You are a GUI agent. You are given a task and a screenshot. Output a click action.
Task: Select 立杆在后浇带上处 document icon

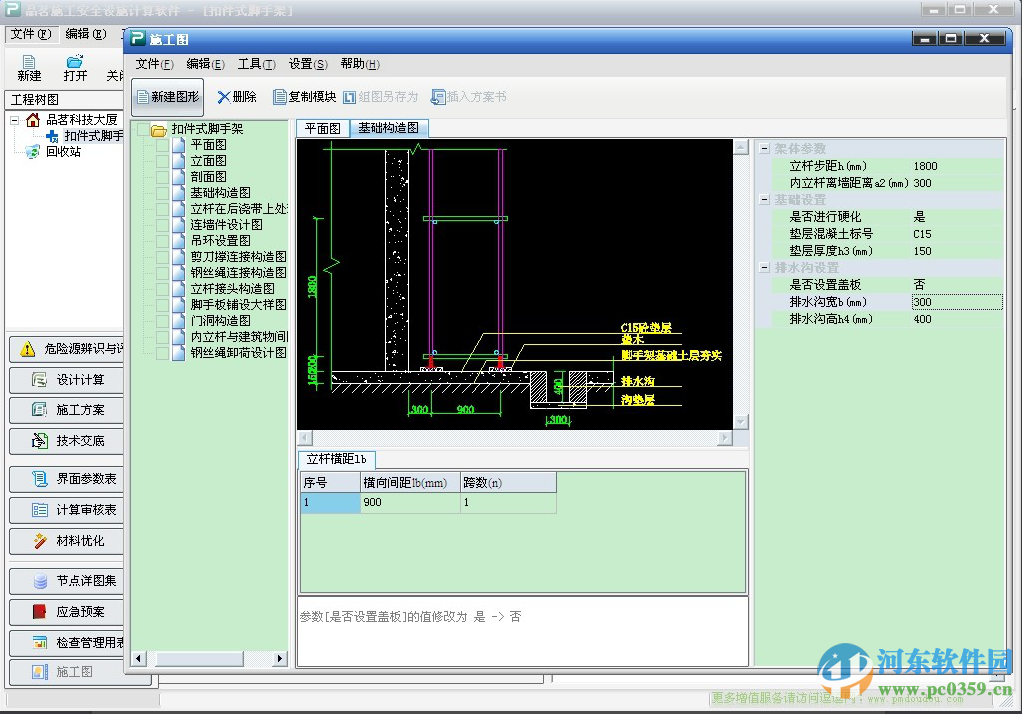(179, 209)
